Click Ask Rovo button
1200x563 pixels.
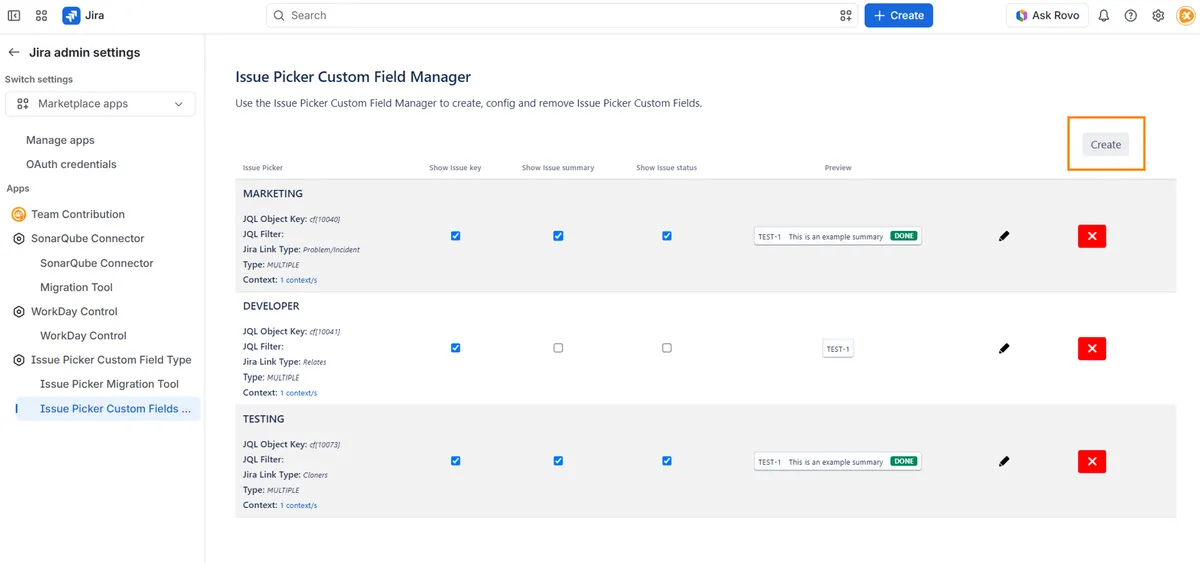point(1047,15)
